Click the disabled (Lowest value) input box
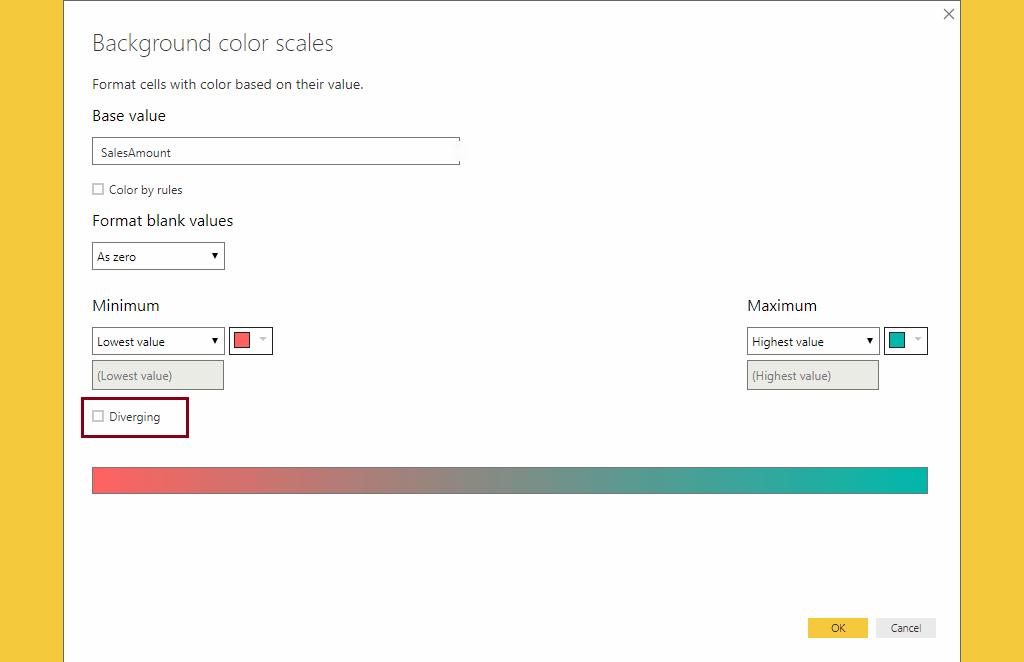The width and height of the screenshot is (1024, 662). pyautogui.click(x=157, y=374)
